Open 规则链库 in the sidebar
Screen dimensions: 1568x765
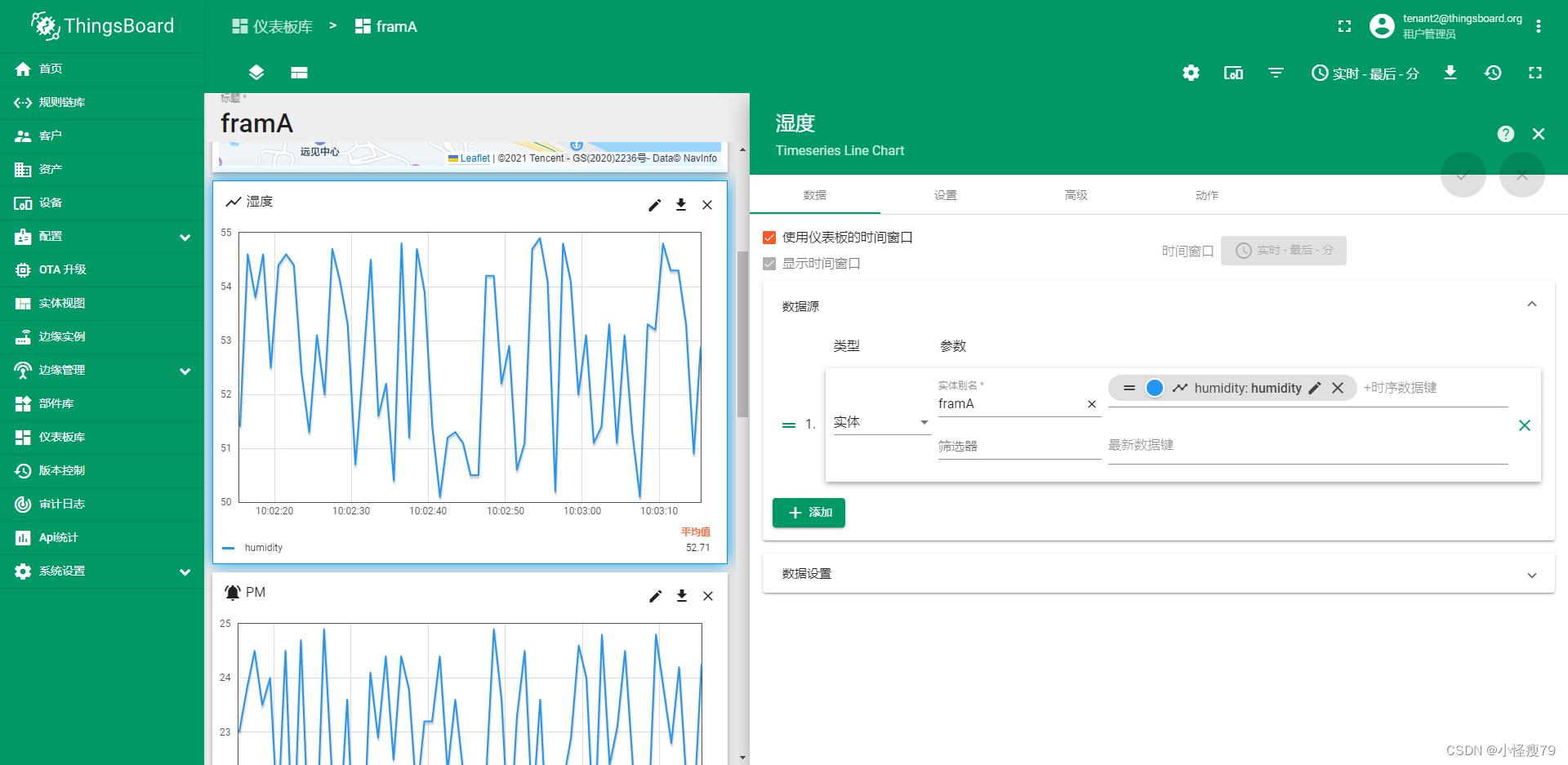(x=102, y=102)
